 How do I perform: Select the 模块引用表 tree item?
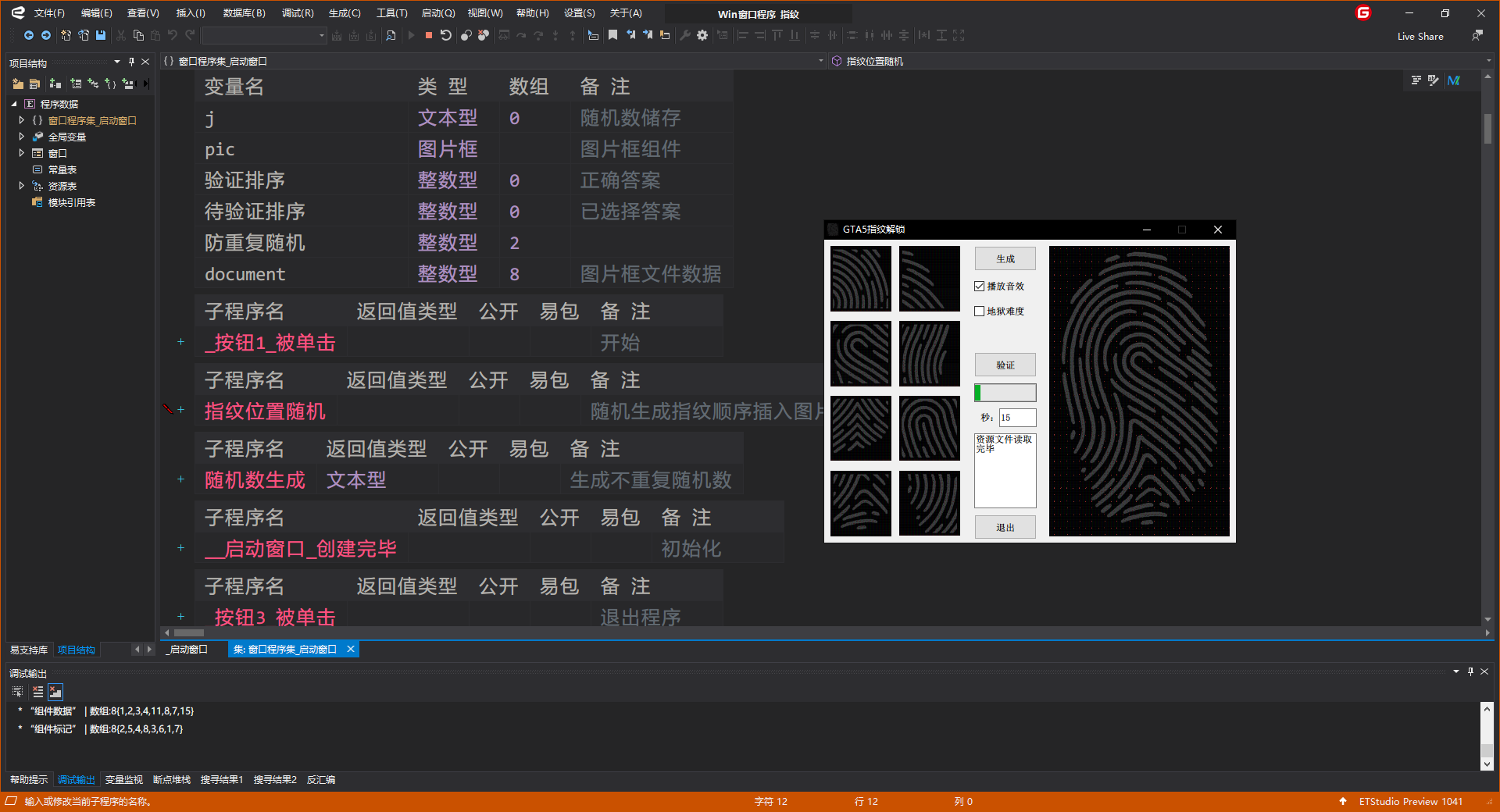(72, 202)
